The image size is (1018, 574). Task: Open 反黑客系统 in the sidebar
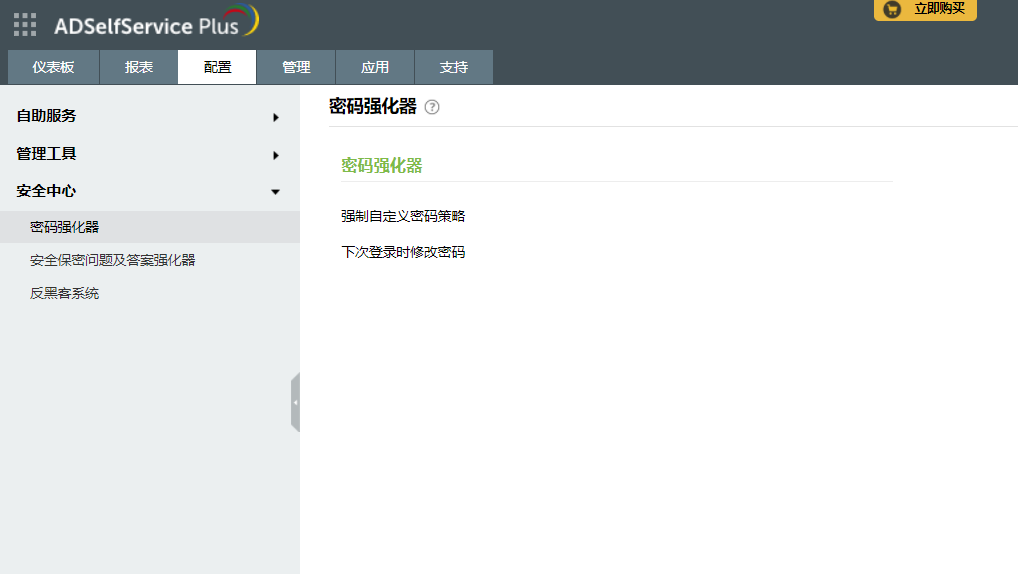[x=65, y=293]
